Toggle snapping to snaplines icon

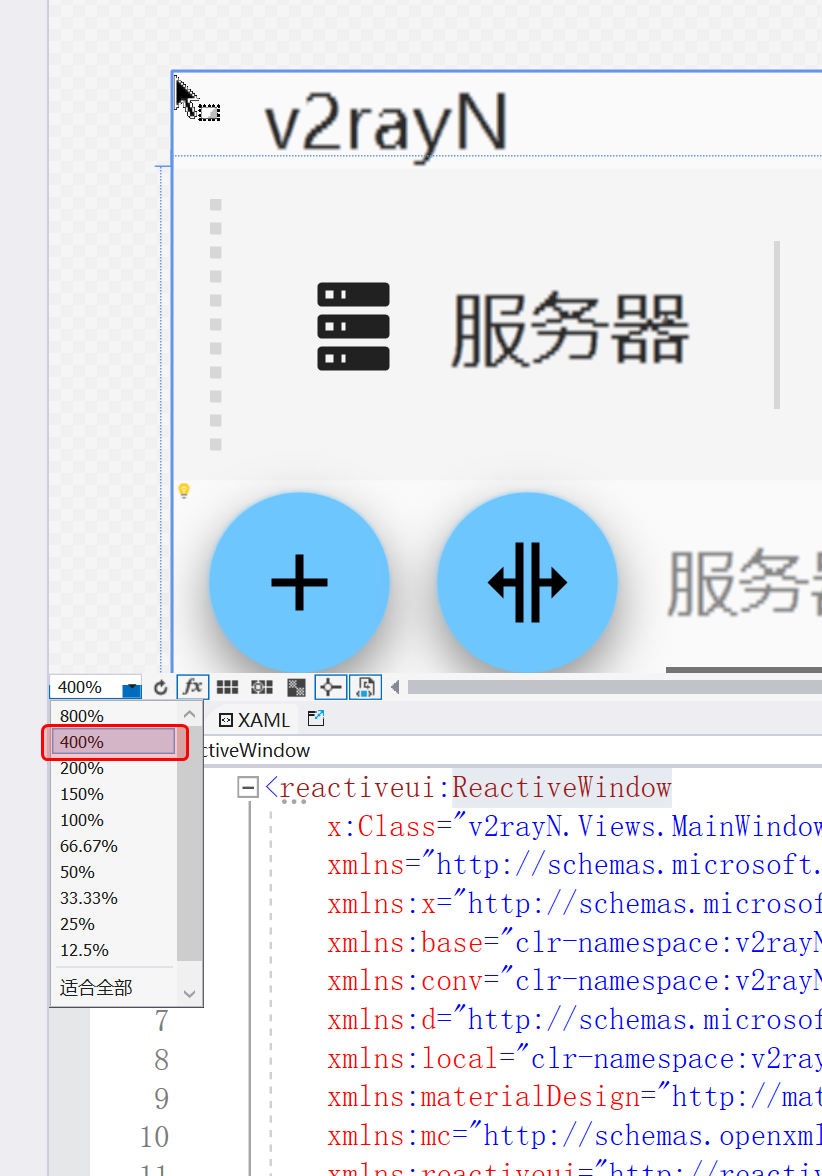pyautogui.click(x=330, y=687)
